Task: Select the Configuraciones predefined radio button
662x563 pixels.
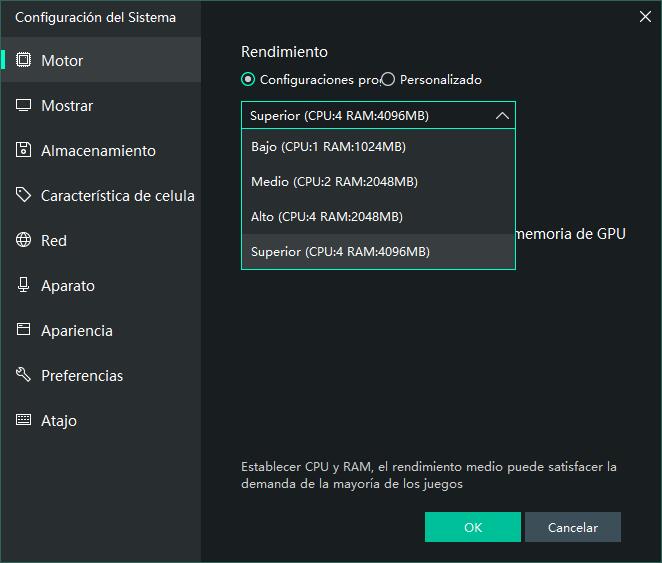Action: pyautogui.click(x=248, y=80)
